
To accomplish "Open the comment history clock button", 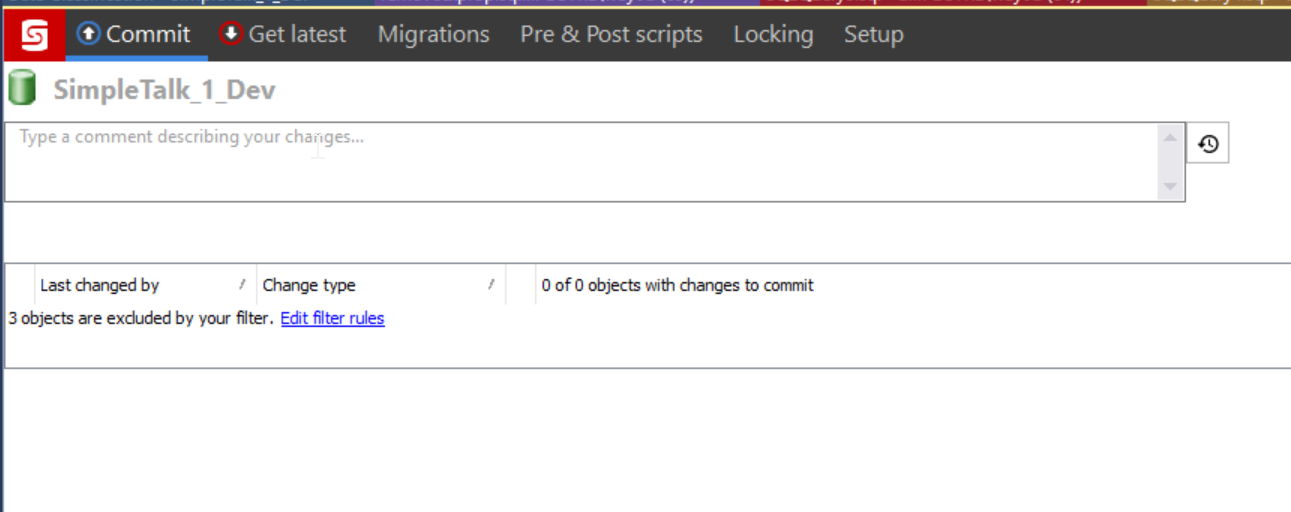I will coord(1208,144).
